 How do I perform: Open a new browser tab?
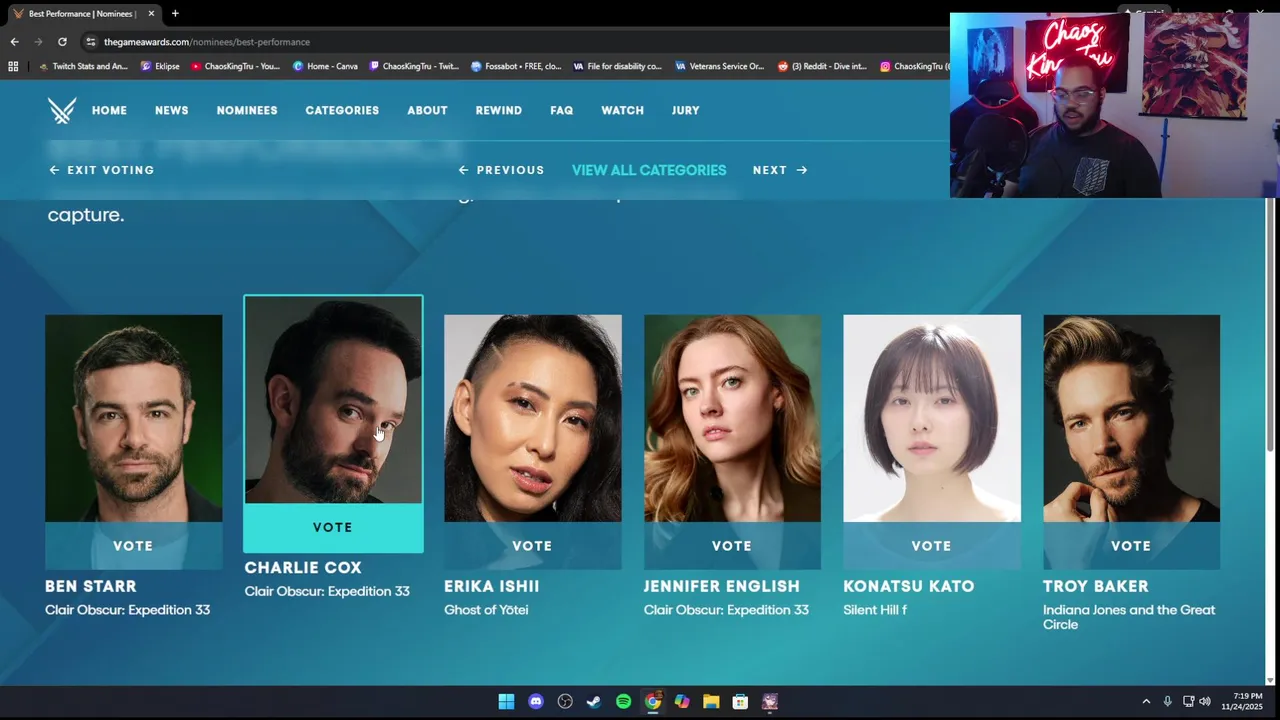click(175, 13)
